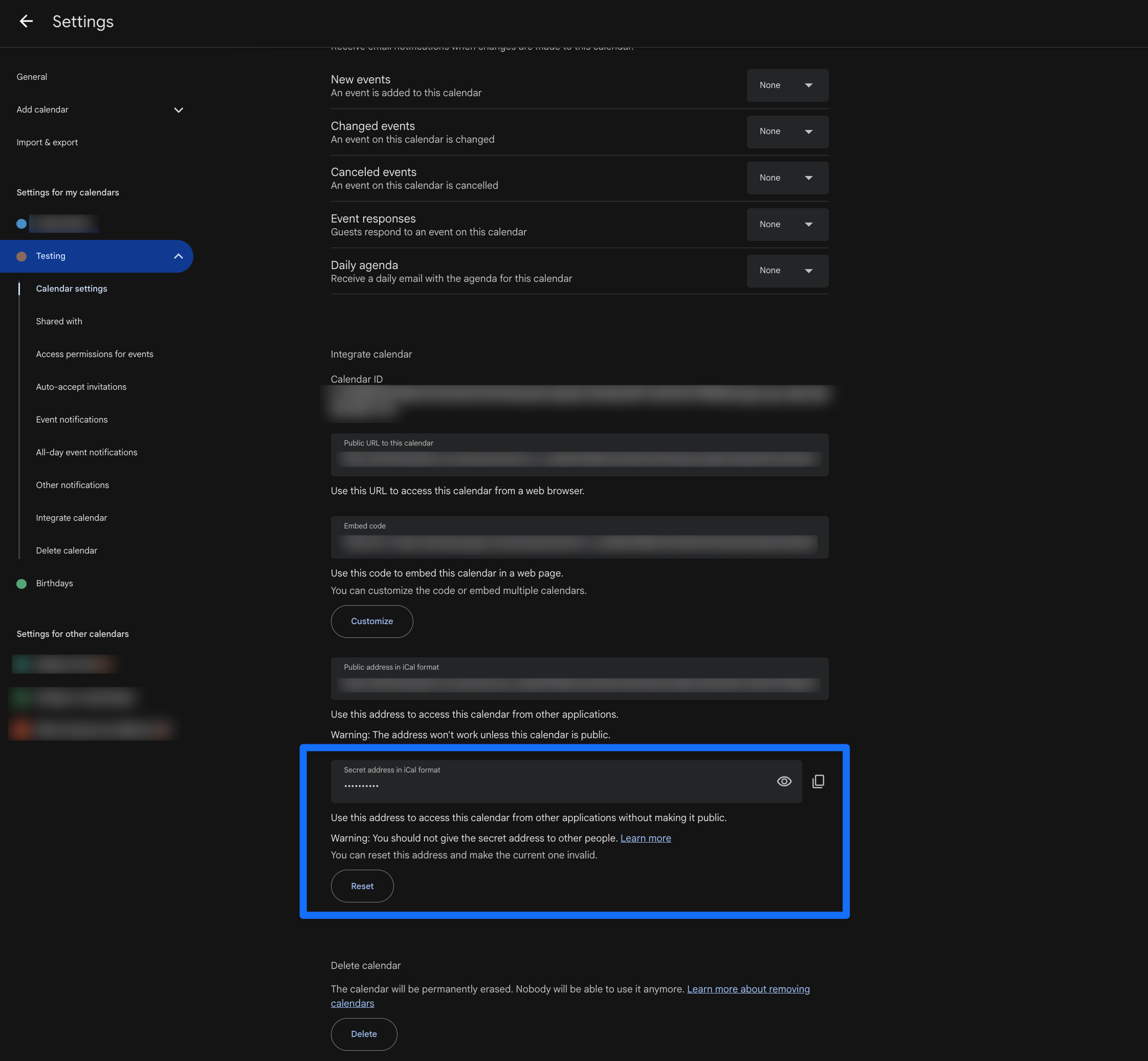Expand the Add calendar menu
Image resolution: width=1148 pixels, height=1061 pixels.
coord(179,109)
